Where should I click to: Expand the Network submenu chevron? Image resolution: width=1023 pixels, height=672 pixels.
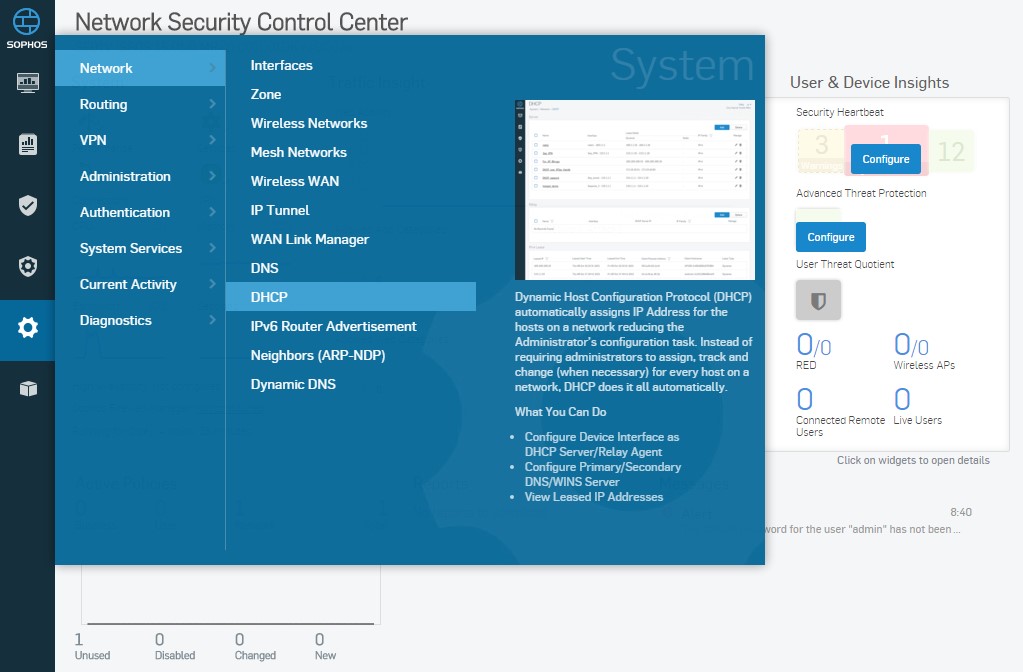(x=212, y=68)
